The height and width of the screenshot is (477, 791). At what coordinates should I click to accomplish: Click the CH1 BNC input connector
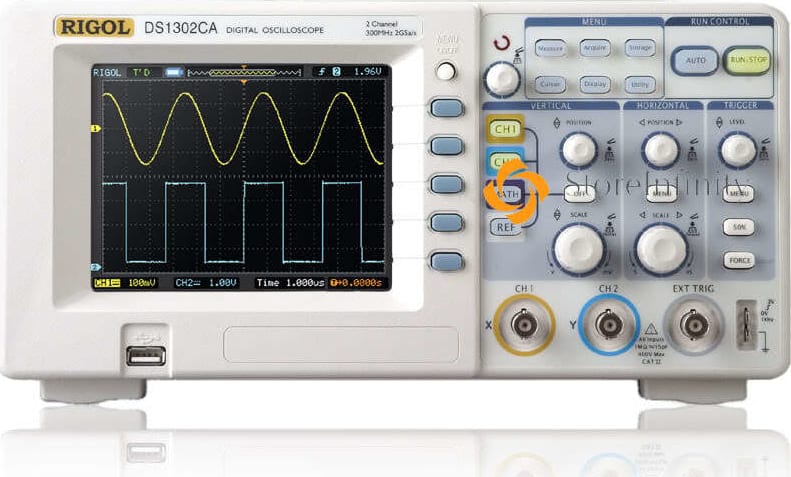pyautogui.click(x=524, y=325)
